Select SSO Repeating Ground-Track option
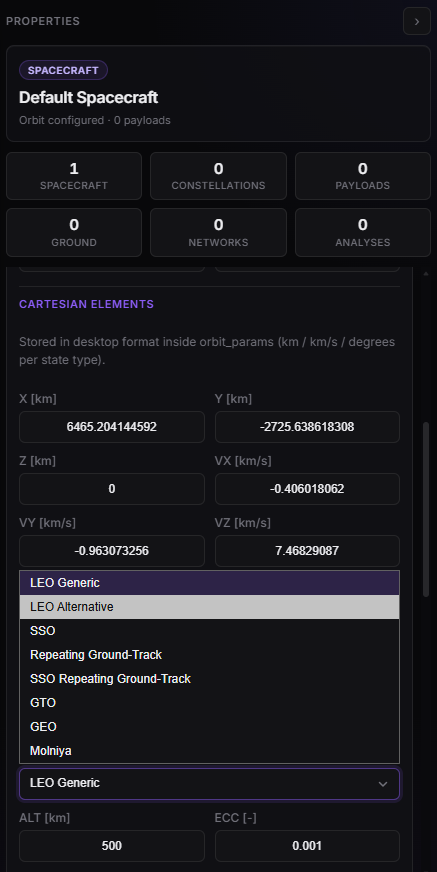Image resolution: width=437 pixels, height=872 pixels. (x=209, y=678)
